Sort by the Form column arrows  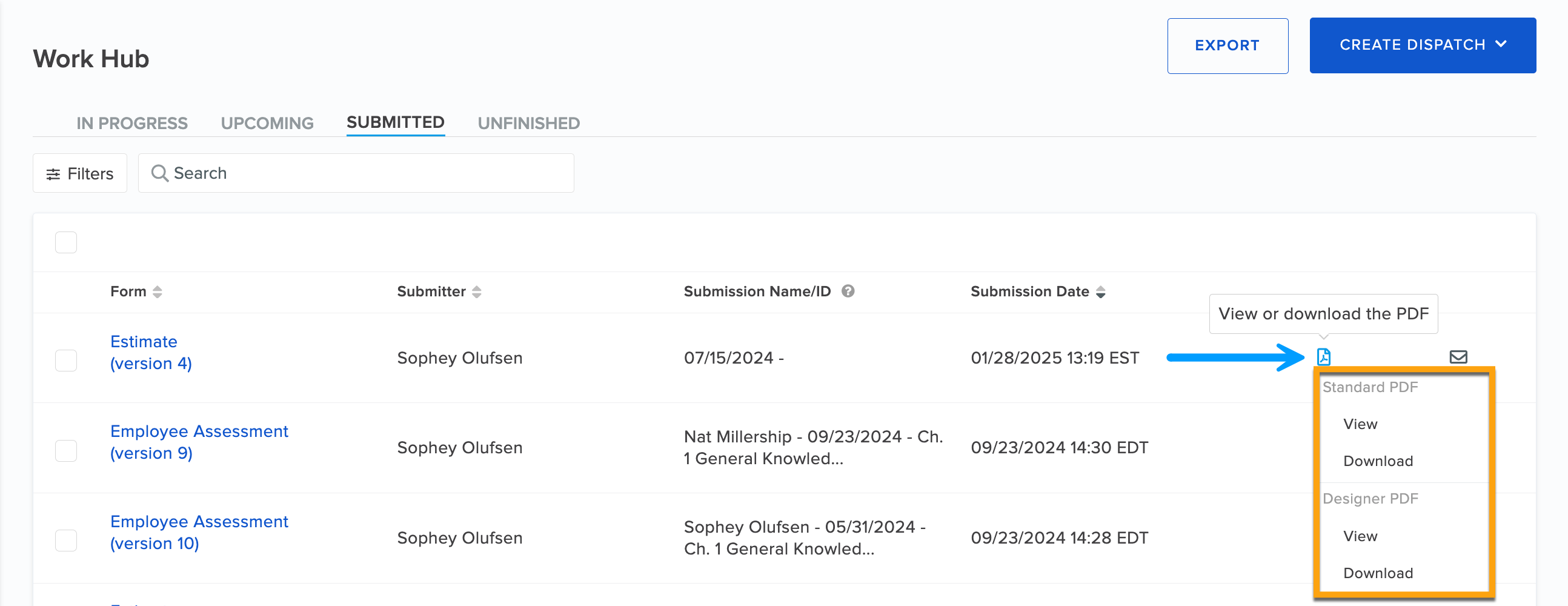click(x=158, y=291)
